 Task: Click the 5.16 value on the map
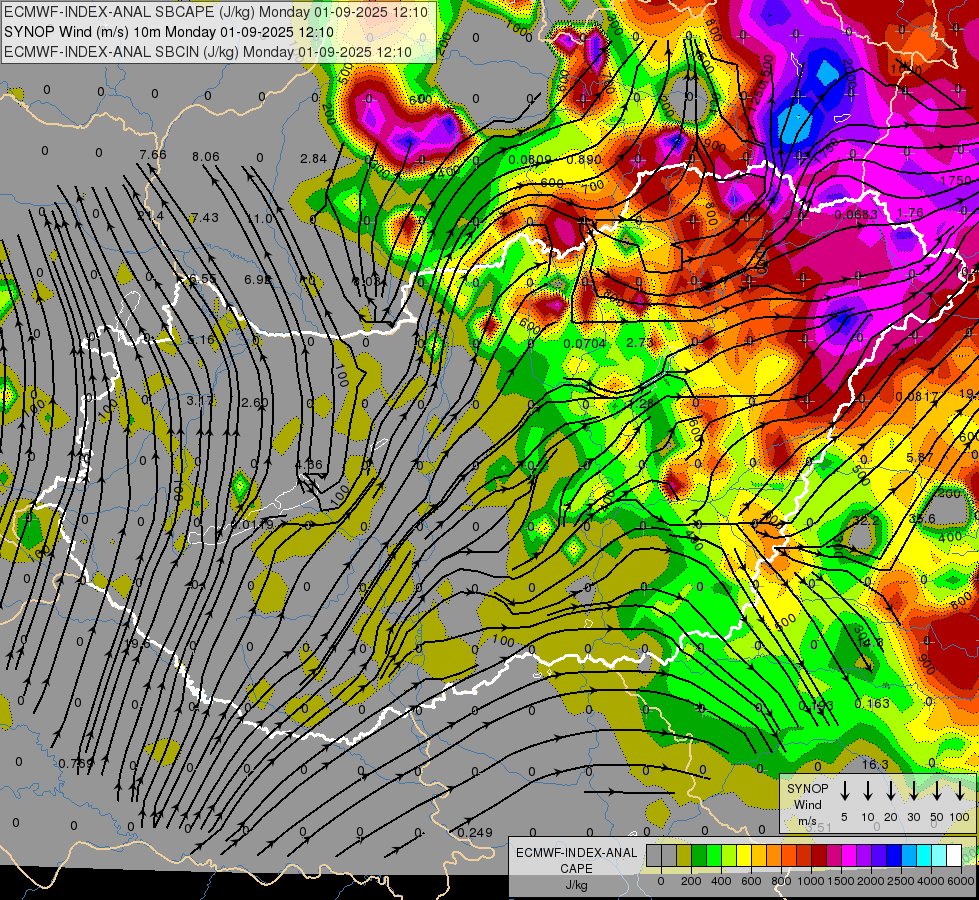201,340
